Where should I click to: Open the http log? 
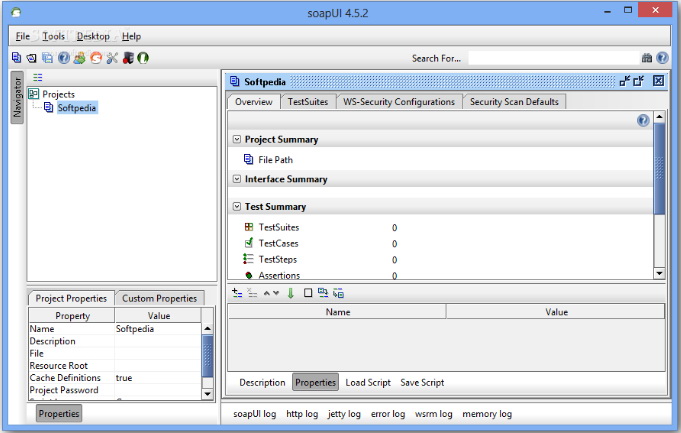click(302, 414)
